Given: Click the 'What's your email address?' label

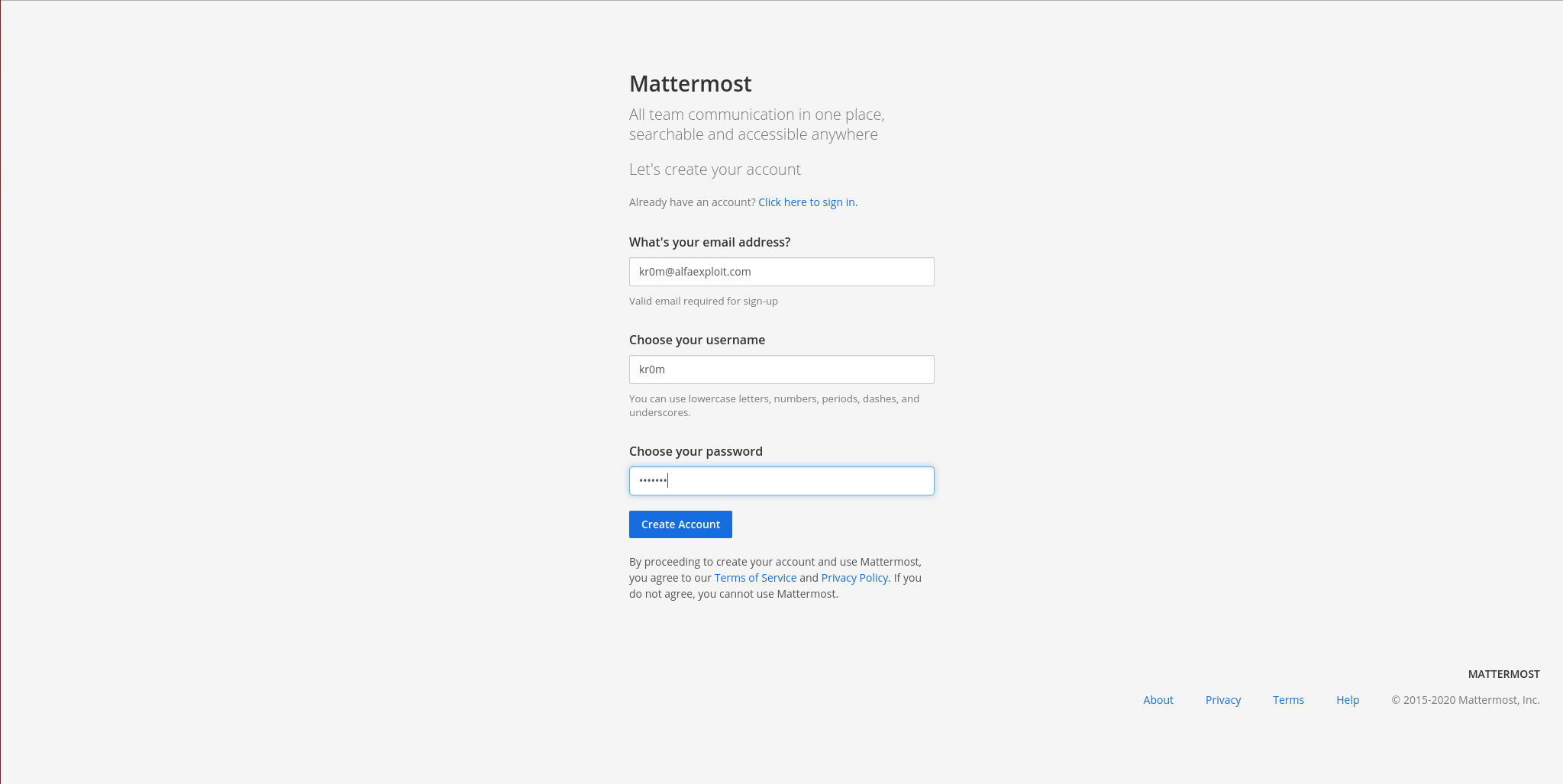Looking at the screenshot, I should coord(709,242).
